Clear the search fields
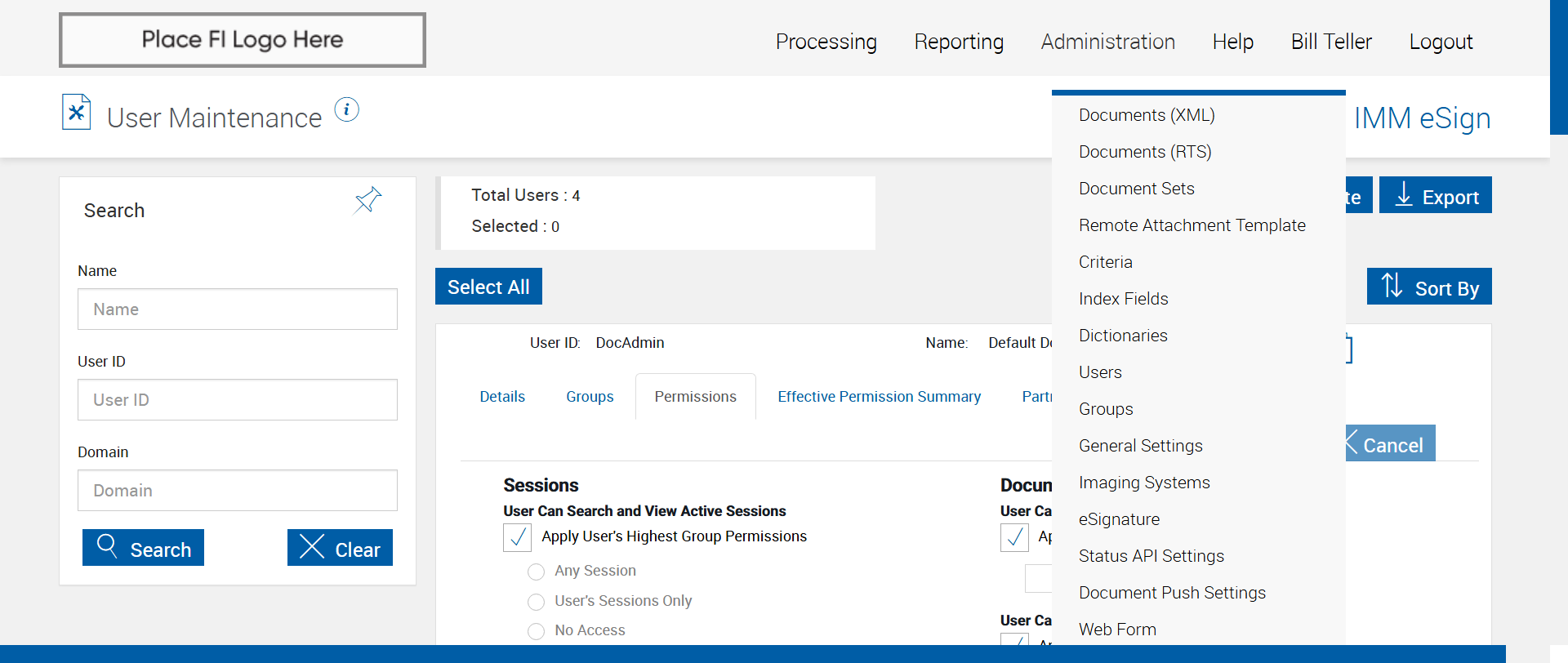Image resolution: width=1568 pixels, height=663 pixels. (340, 548)
